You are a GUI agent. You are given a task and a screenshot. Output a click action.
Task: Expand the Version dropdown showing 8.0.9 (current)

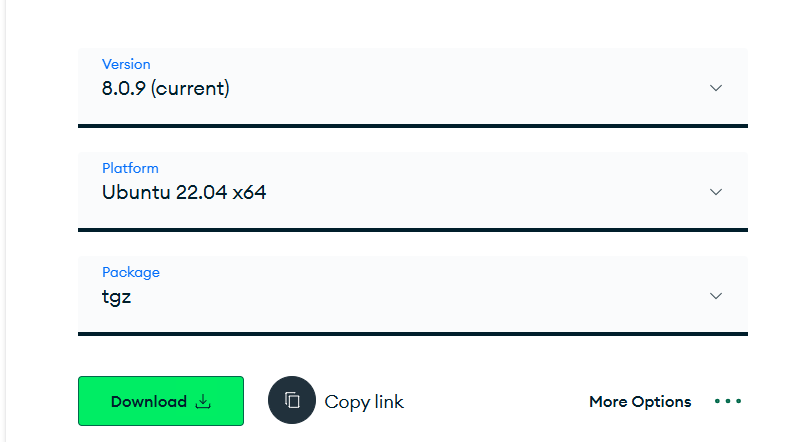click(x=413, y=88)
